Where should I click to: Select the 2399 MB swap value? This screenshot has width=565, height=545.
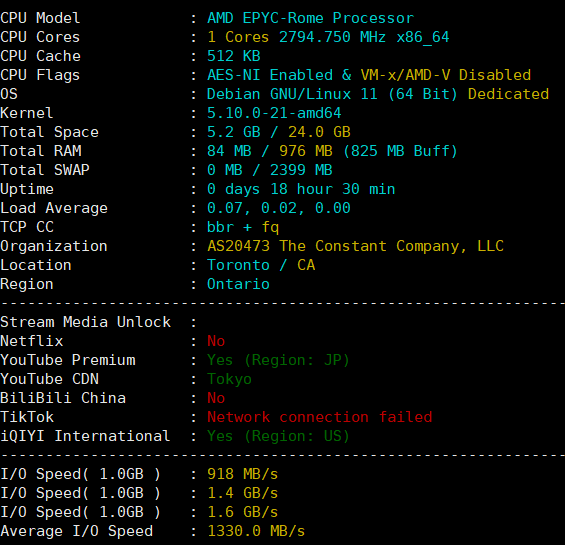pyautogui.click(x=301, y=170)
